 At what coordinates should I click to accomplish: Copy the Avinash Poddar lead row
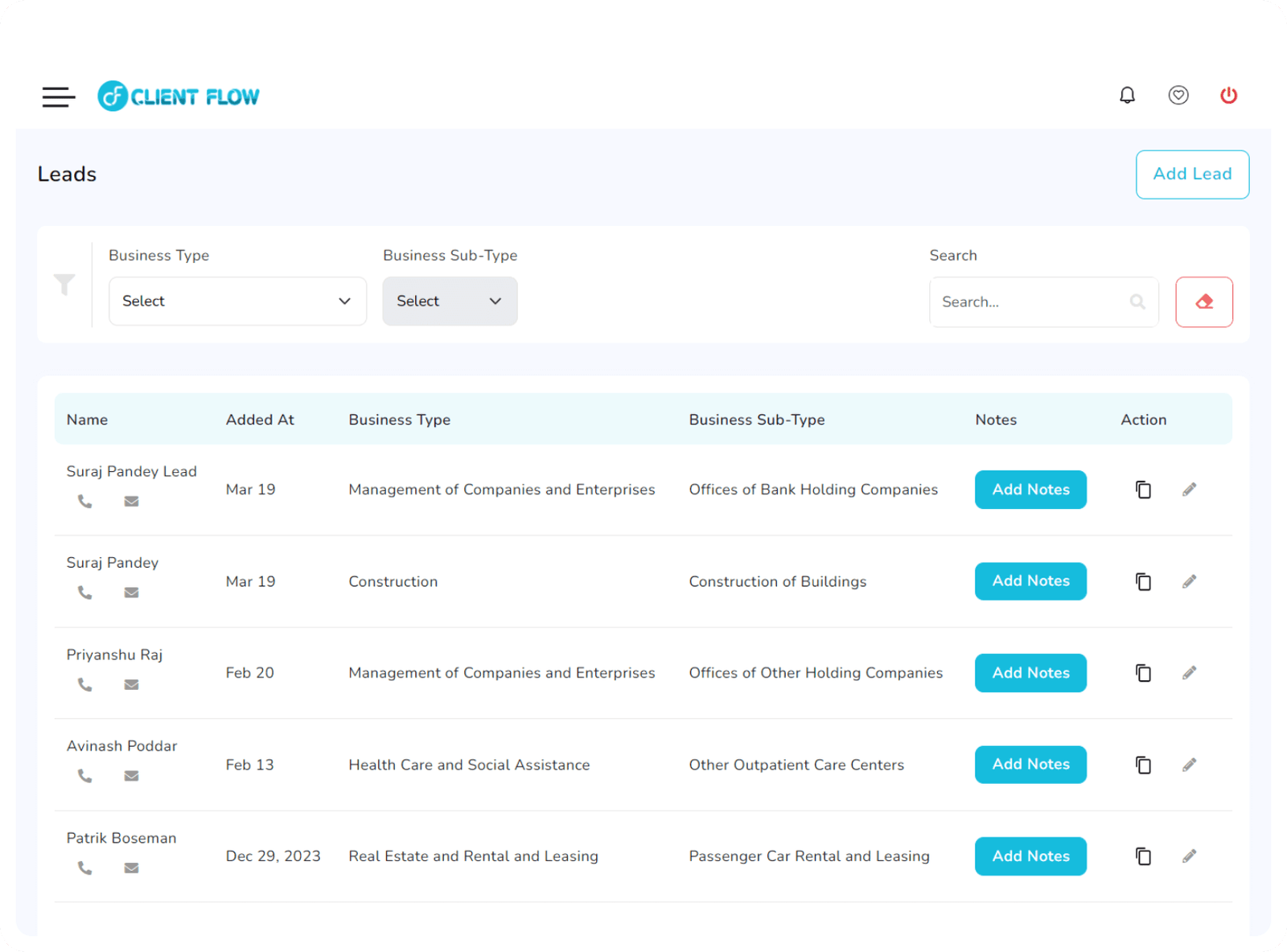point(1143,765)
